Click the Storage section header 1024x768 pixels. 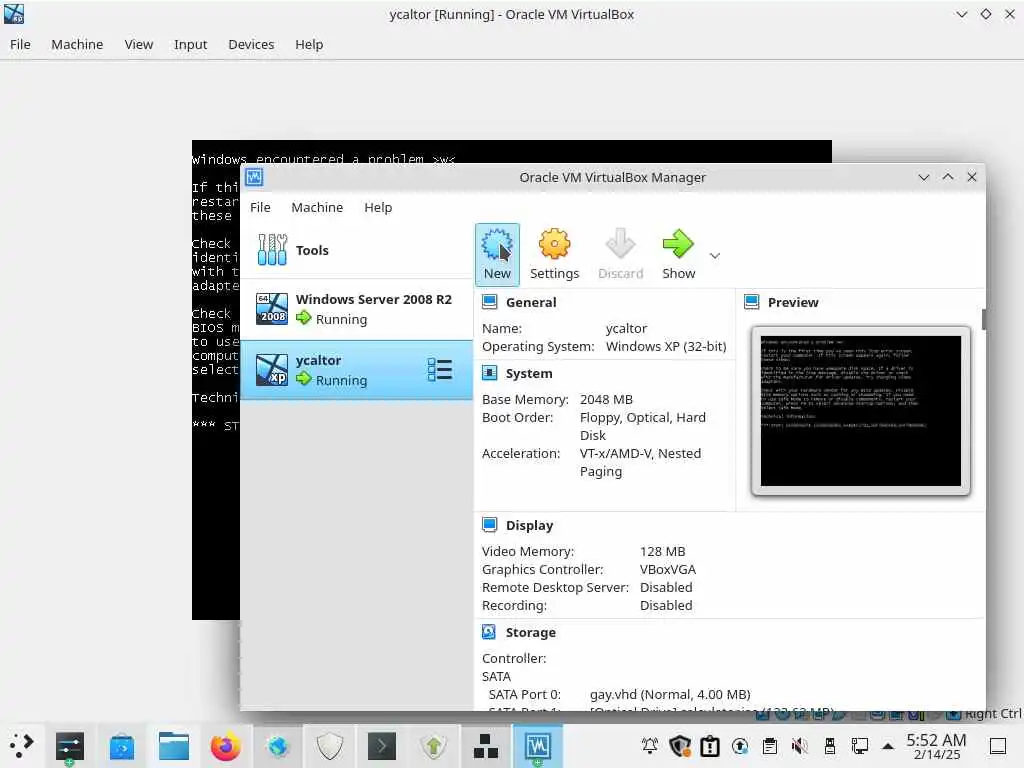[x=530, y=632]
